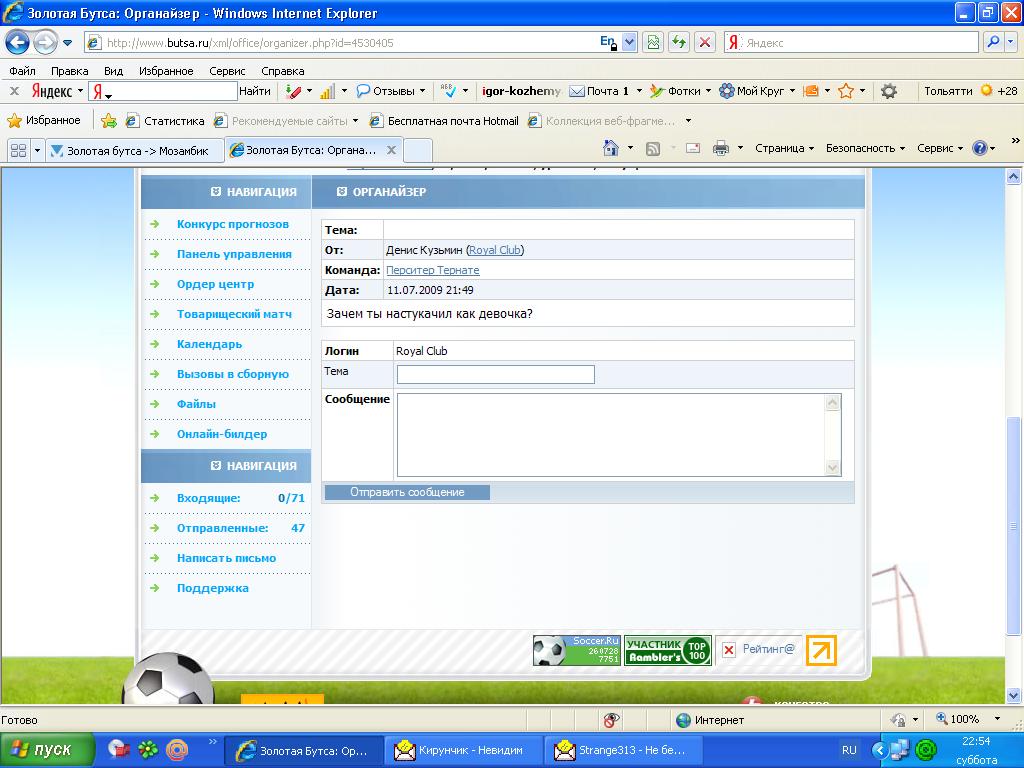Open the Избранное menu in menu bar
Screen dimensions: 1024x768
(166, 71)
